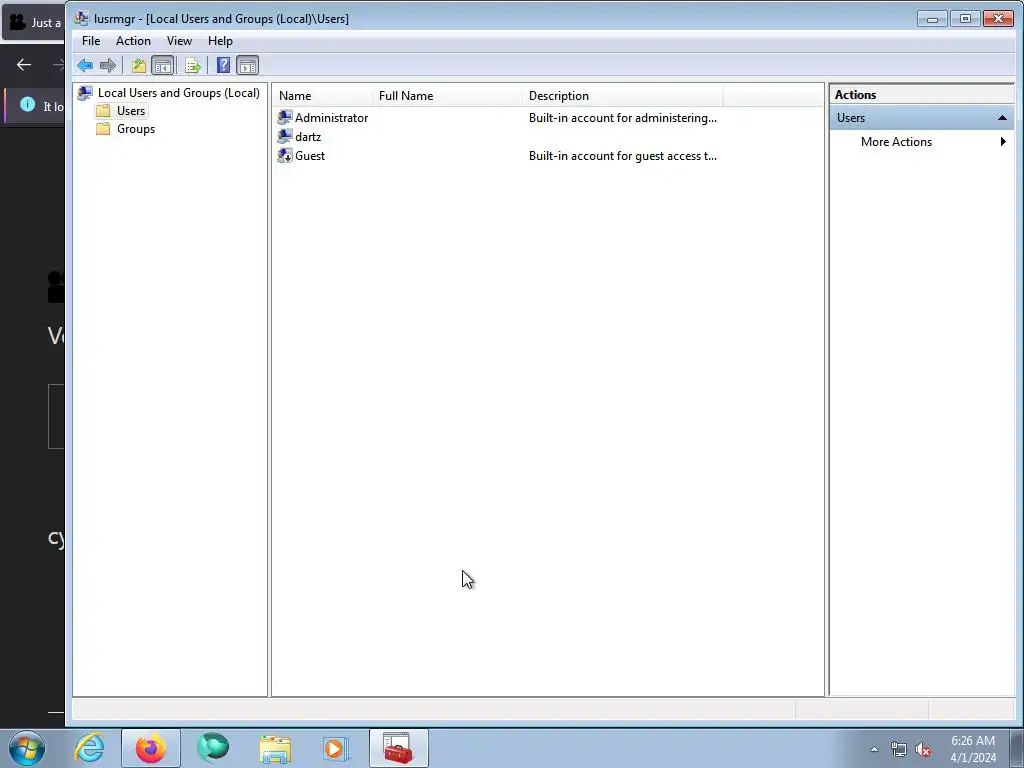Open Windows Media Player taskbar icon
The image size is (1024, 768).
coord(336,748)
